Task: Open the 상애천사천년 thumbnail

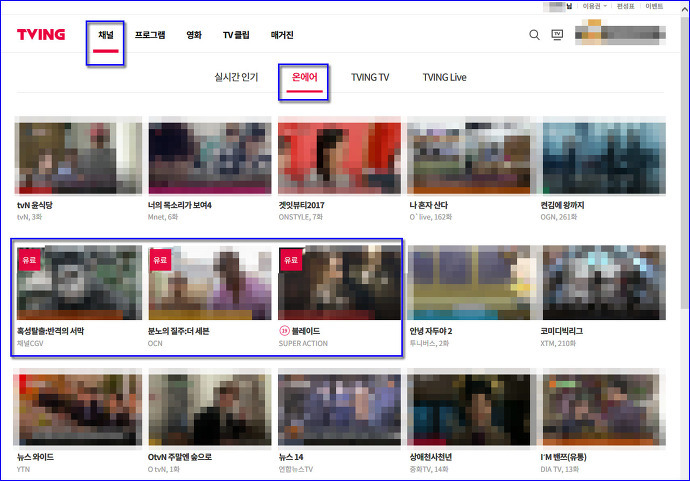Action: click(x=469, y=409)
